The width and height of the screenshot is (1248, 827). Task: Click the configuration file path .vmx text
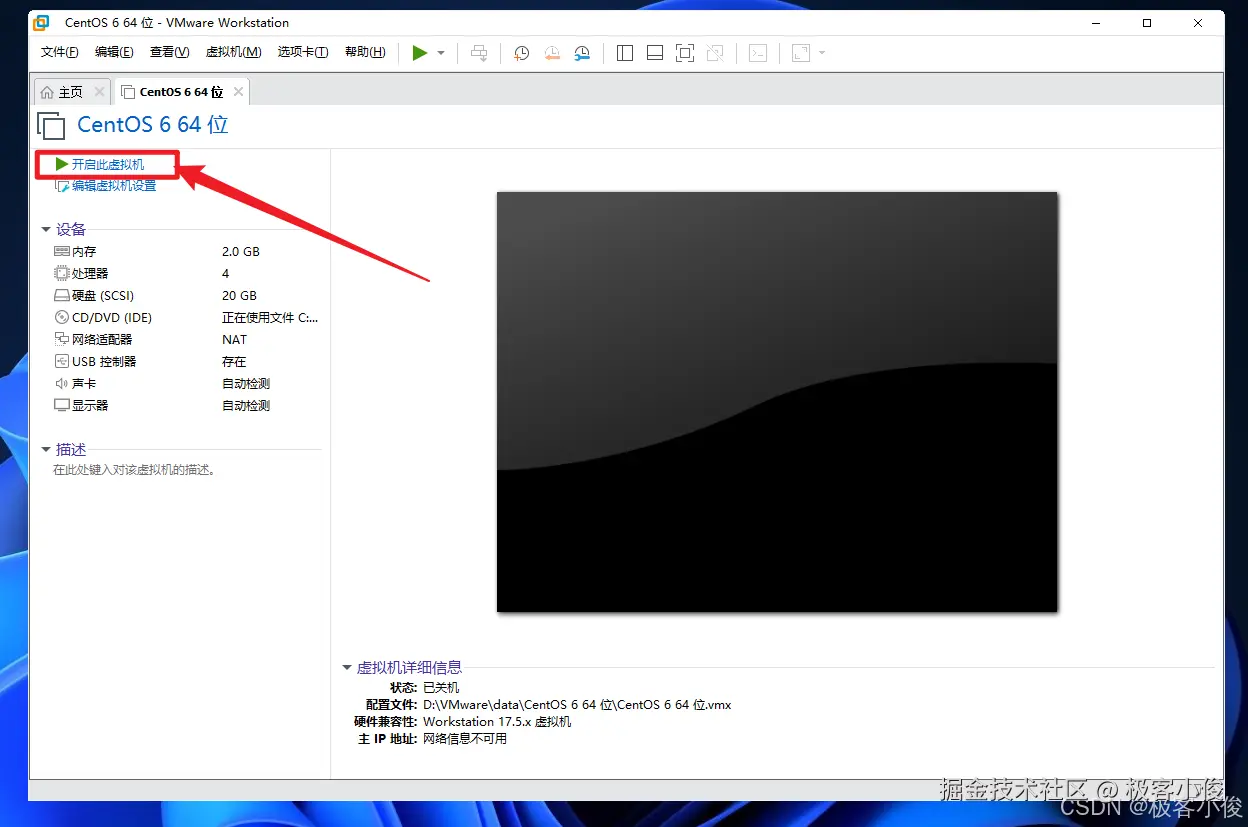[x=577, y=705]
